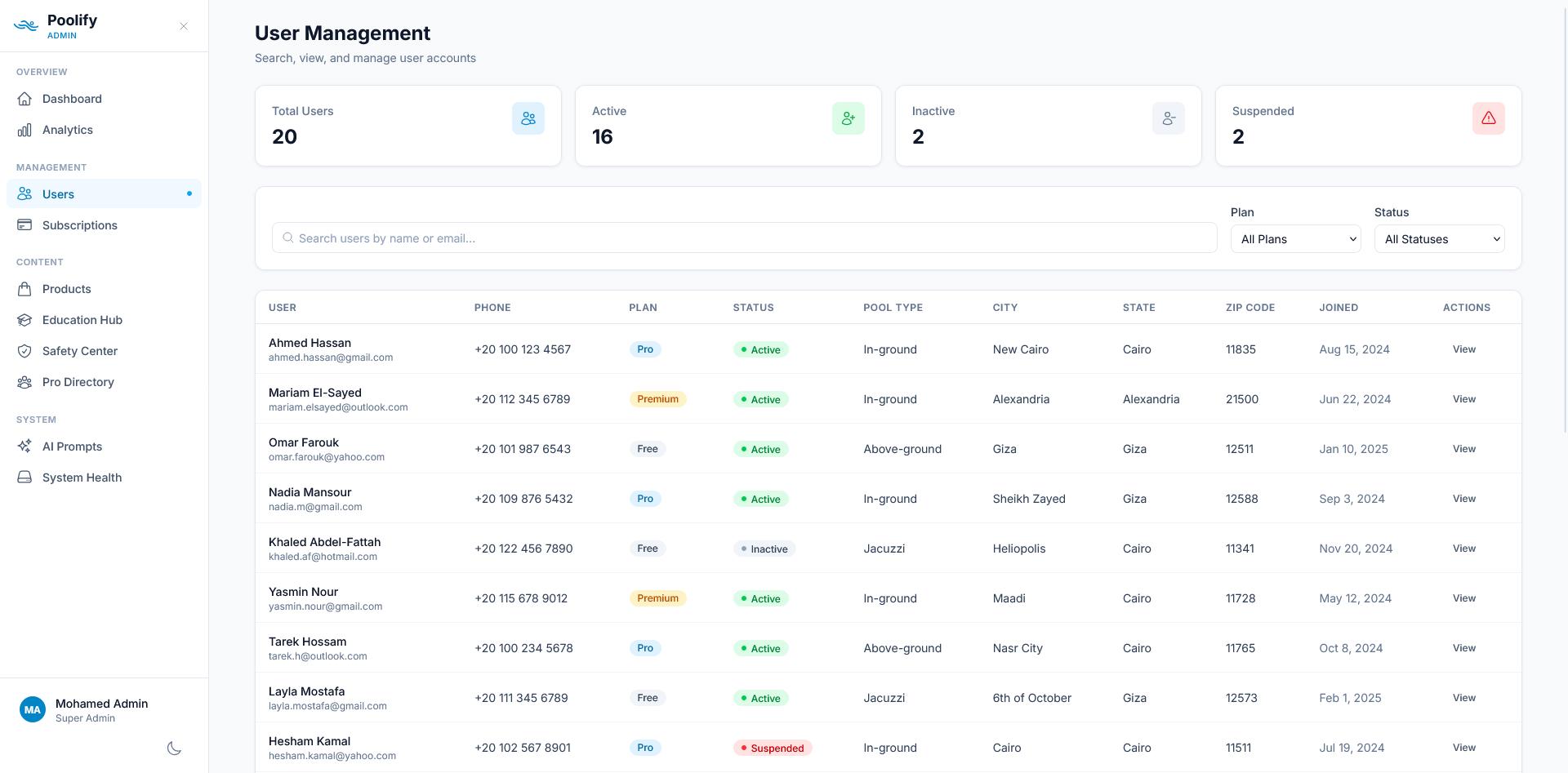Click Omar Farouk's Free plan badge
1568x773 pixels.
click(x=648, y=449)
